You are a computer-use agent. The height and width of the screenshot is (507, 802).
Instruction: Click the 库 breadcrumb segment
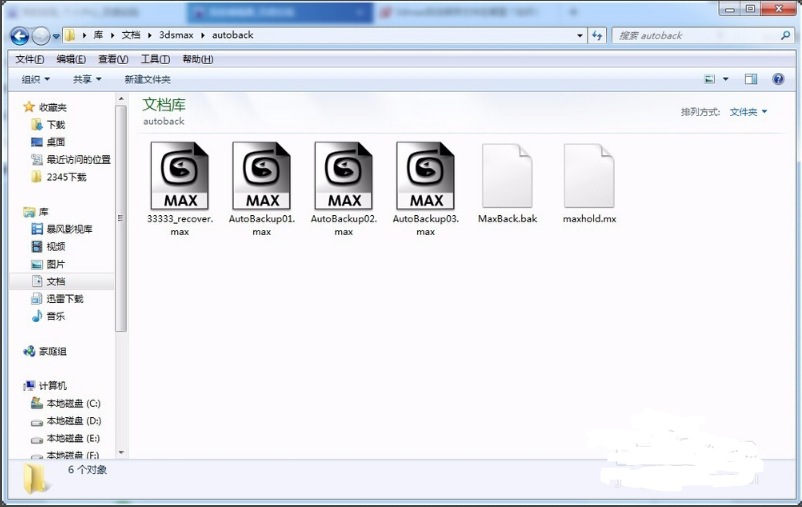pos(98,35)
